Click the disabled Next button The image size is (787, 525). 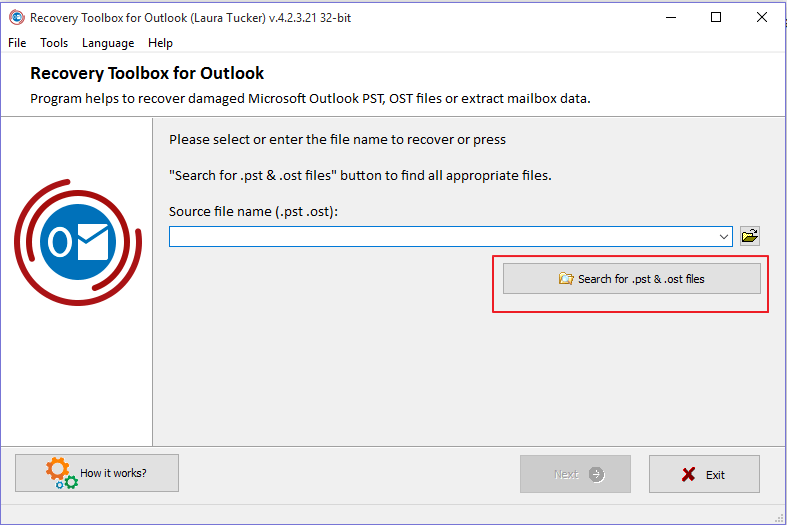coord(575,474)
